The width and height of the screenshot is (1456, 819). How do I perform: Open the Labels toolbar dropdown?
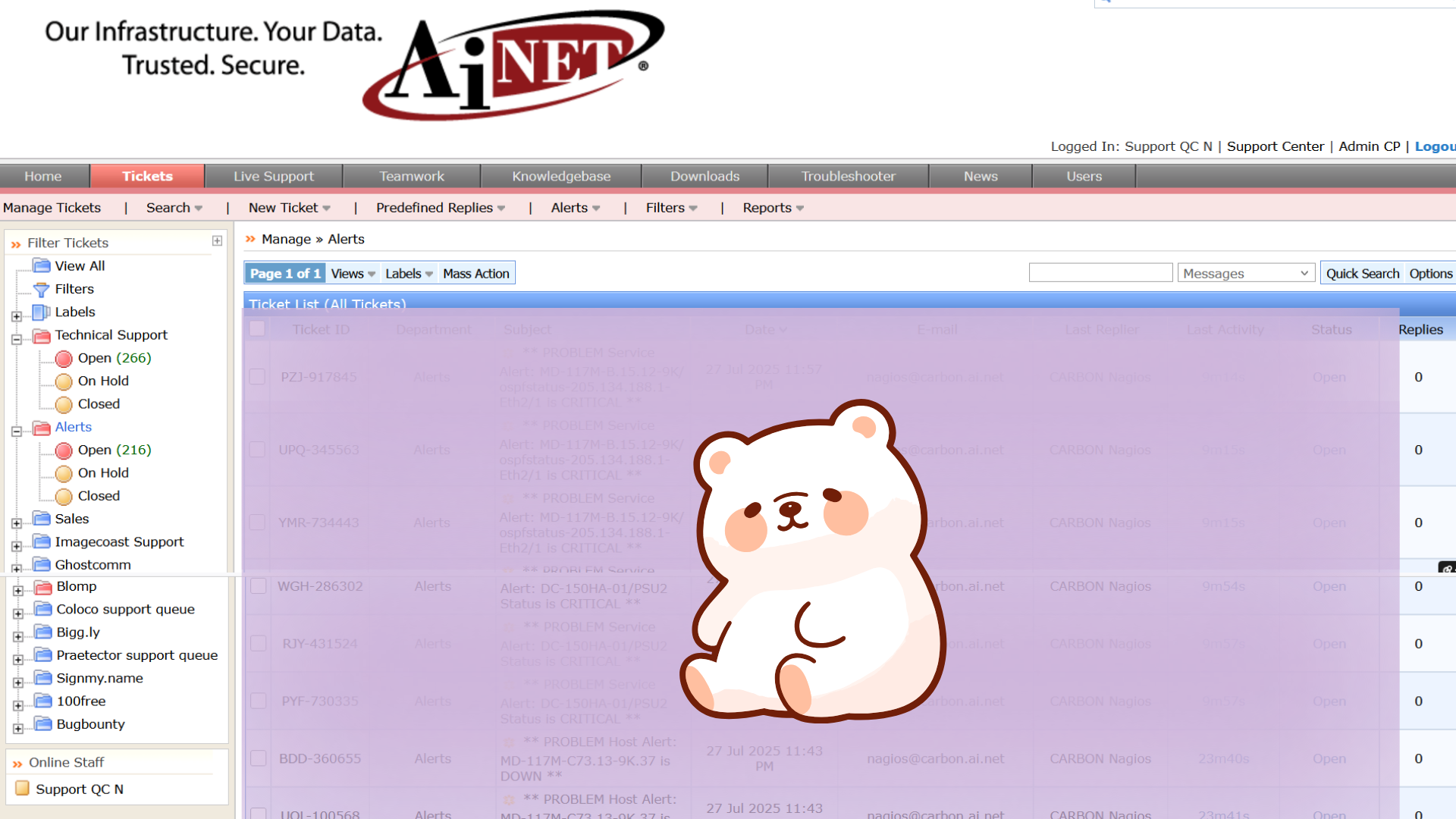pyautogui.click(x=409, y=274)
